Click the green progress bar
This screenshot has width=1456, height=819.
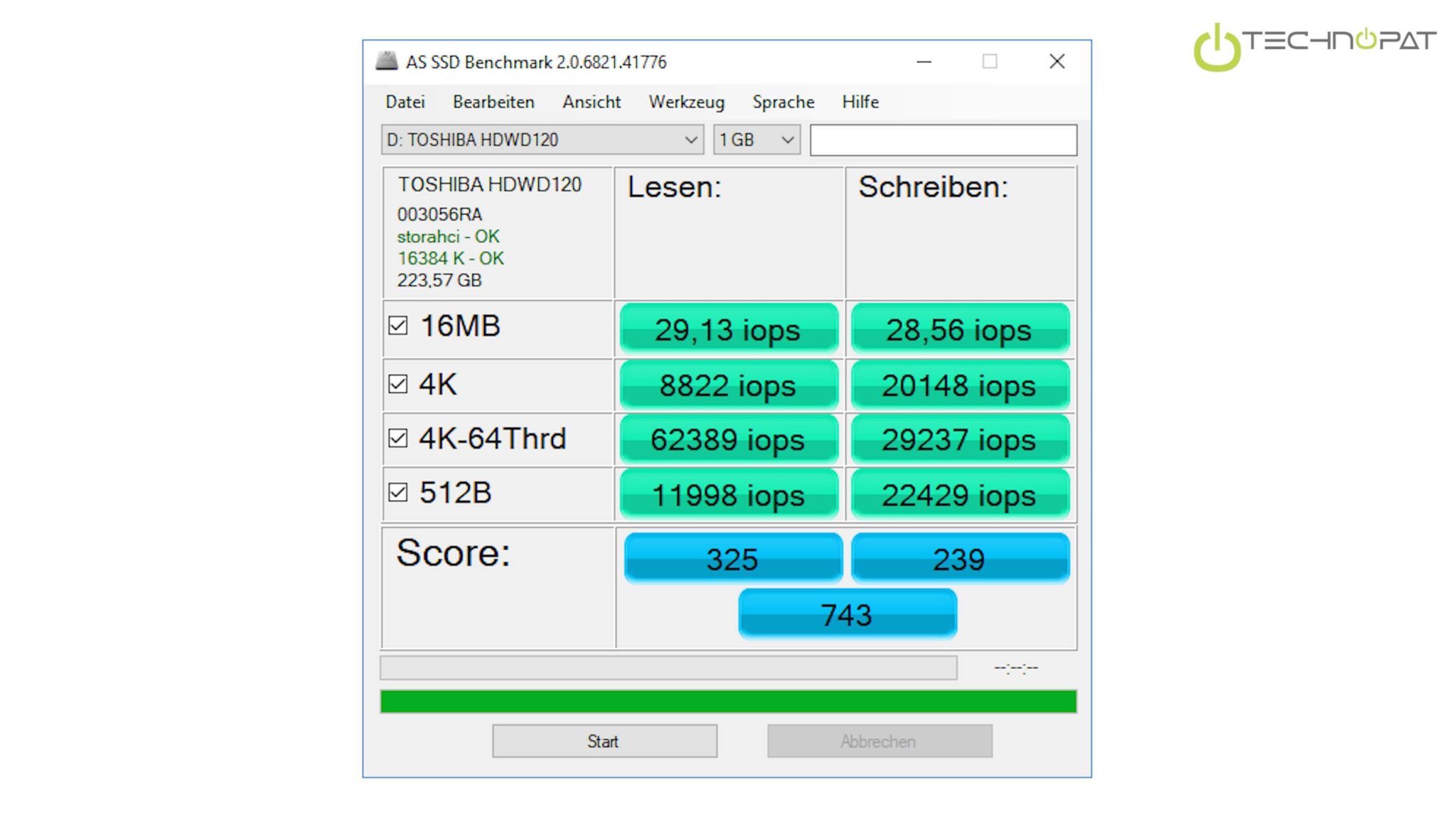(x=728, y=702)
